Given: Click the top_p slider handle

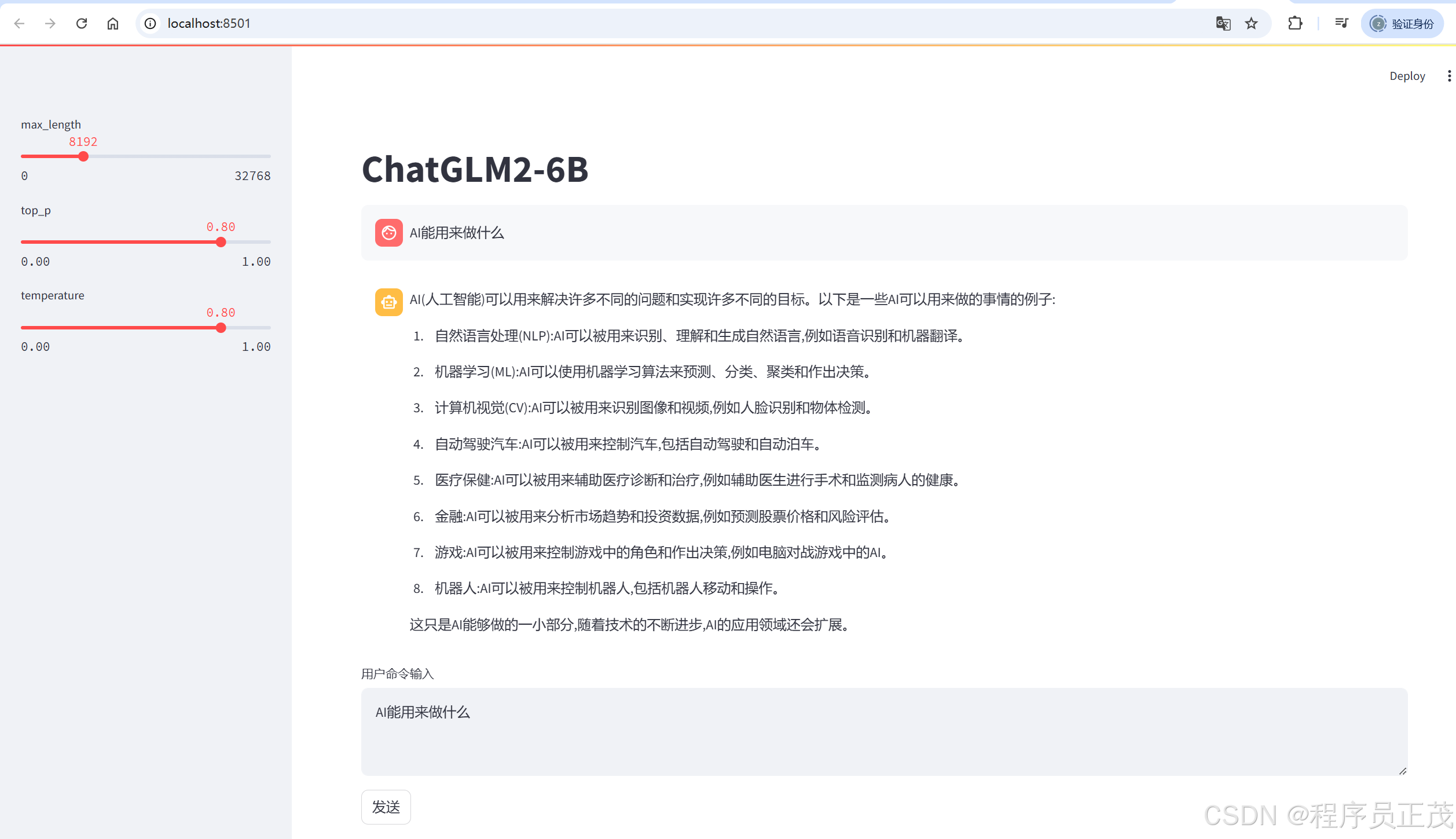Looking at the screenshot, I should (221, 242).
